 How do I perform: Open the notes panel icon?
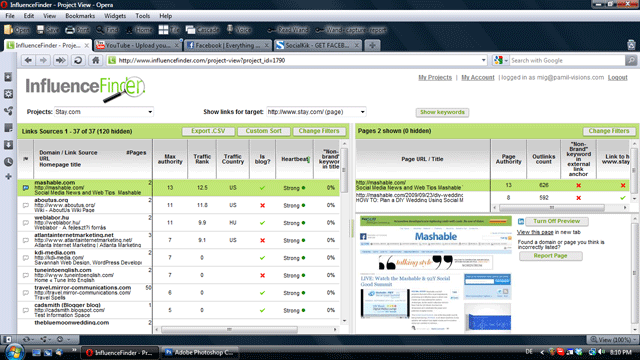click(8, 128)
